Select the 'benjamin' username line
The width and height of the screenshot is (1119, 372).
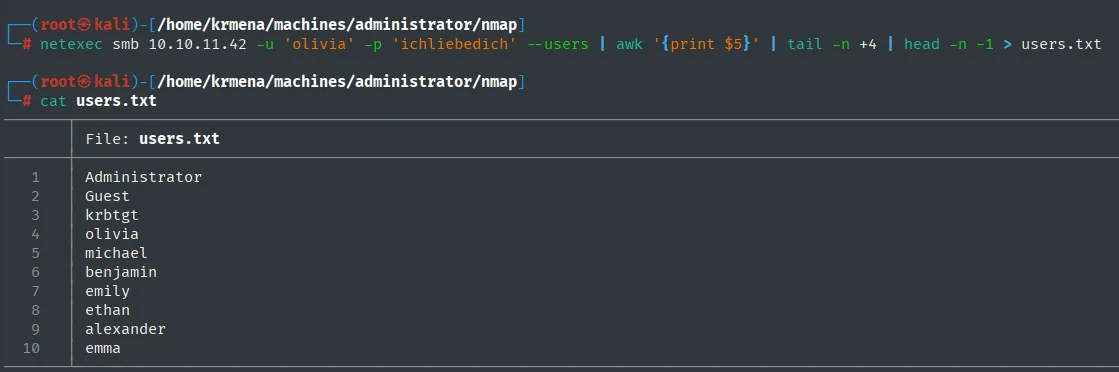point(121,272)
